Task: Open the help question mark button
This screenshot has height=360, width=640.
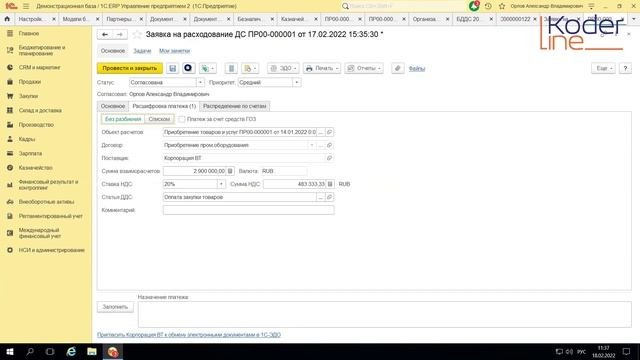Action: click(625, 68)
